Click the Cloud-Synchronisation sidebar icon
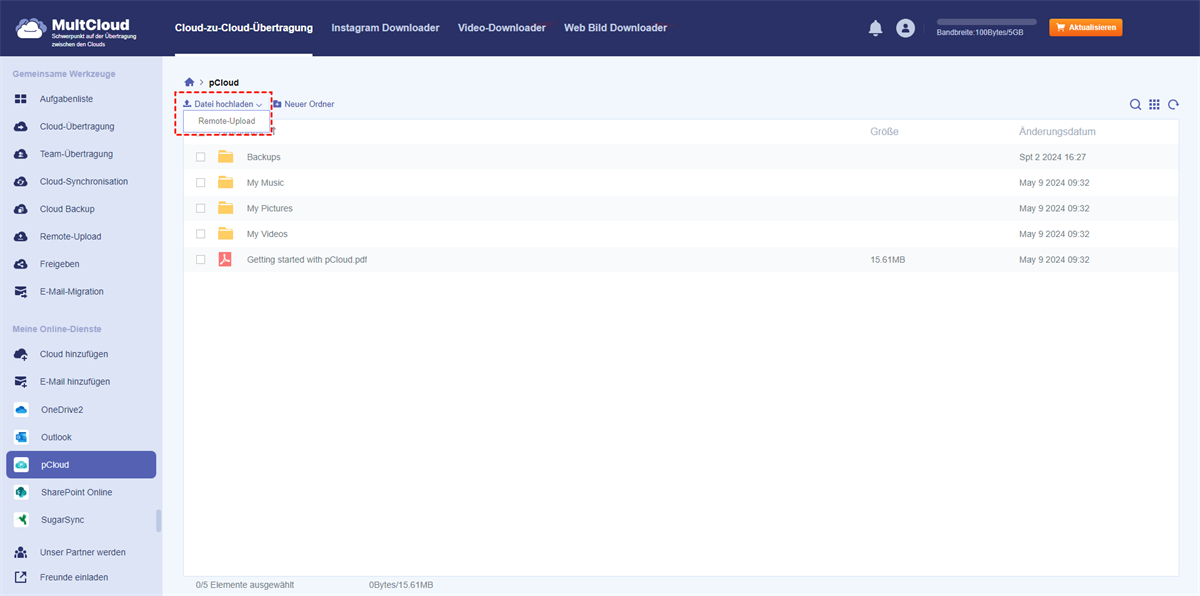The image size is (1200, 596). pos(20,182)
